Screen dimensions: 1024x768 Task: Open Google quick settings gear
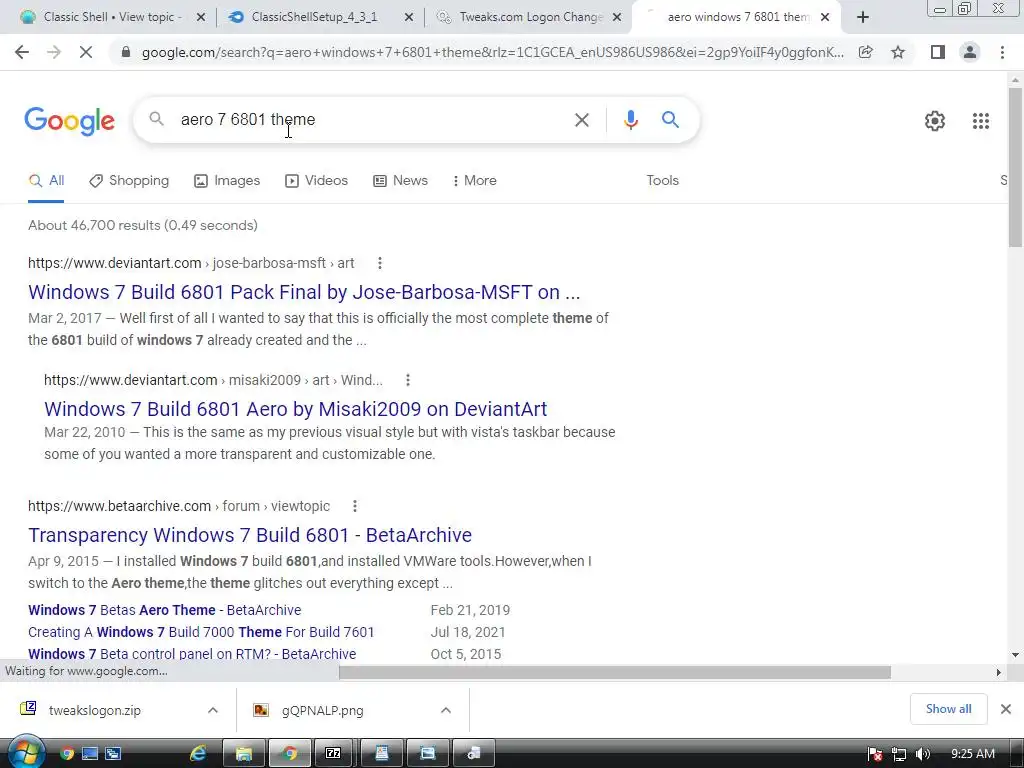click(x=935, y=121)
